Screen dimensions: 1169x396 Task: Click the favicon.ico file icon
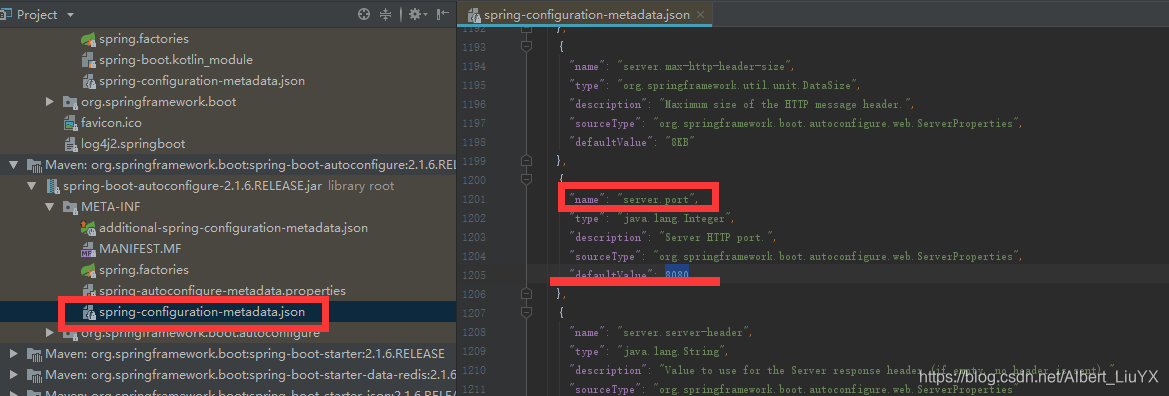71,122
